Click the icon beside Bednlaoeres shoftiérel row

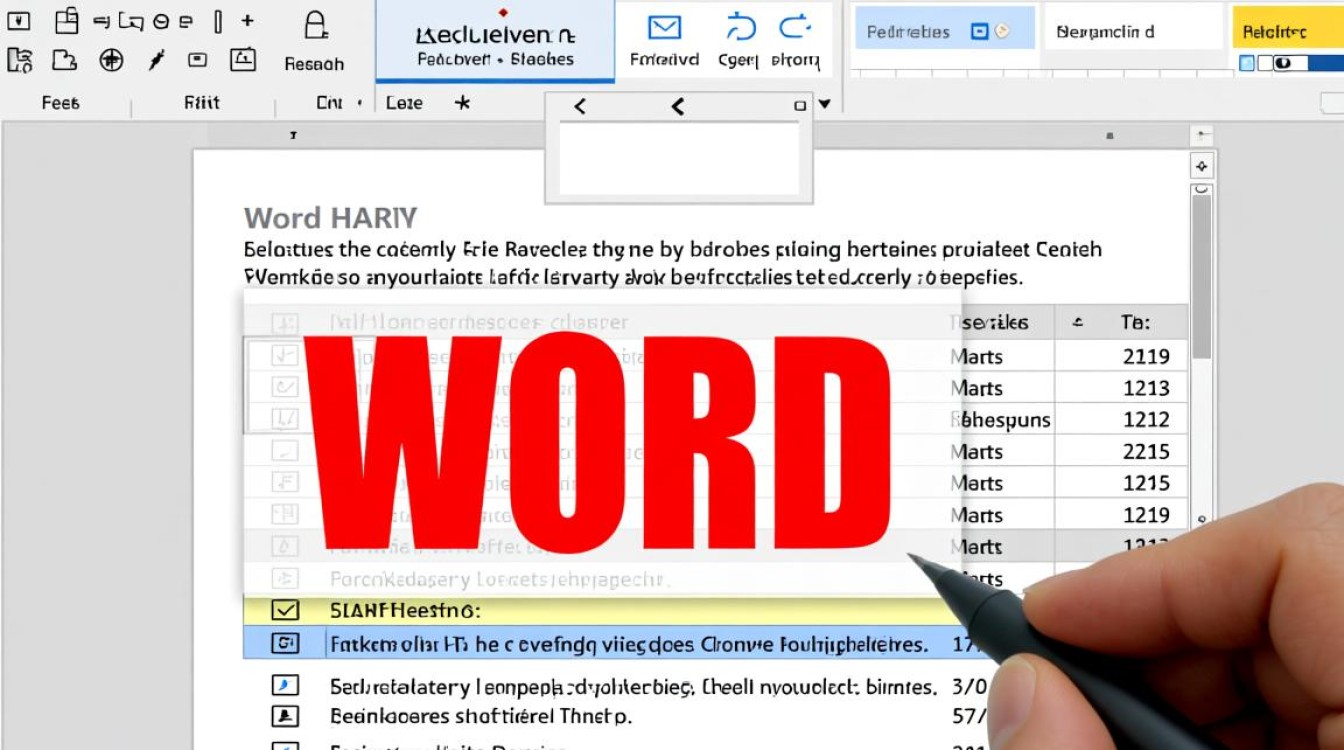286,716
